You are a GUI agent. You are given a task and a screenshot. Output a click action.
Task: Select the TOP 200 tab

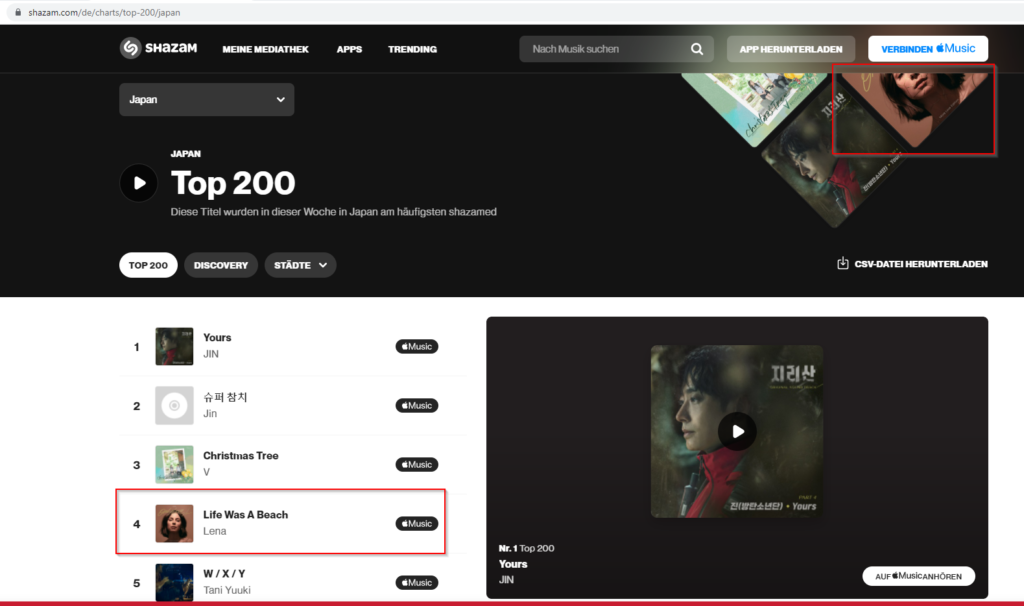pos(148,265)
